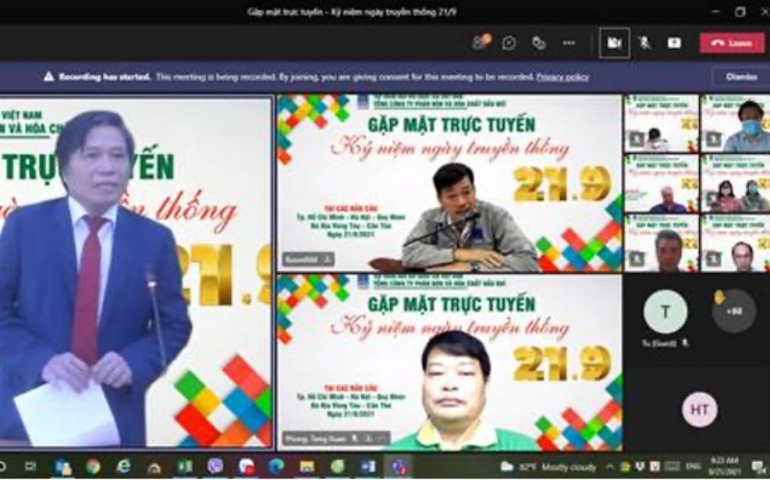Open the meeting chat panel
Image resolution: width=770 pixels, height=480 pixels.
pos(509,43)
